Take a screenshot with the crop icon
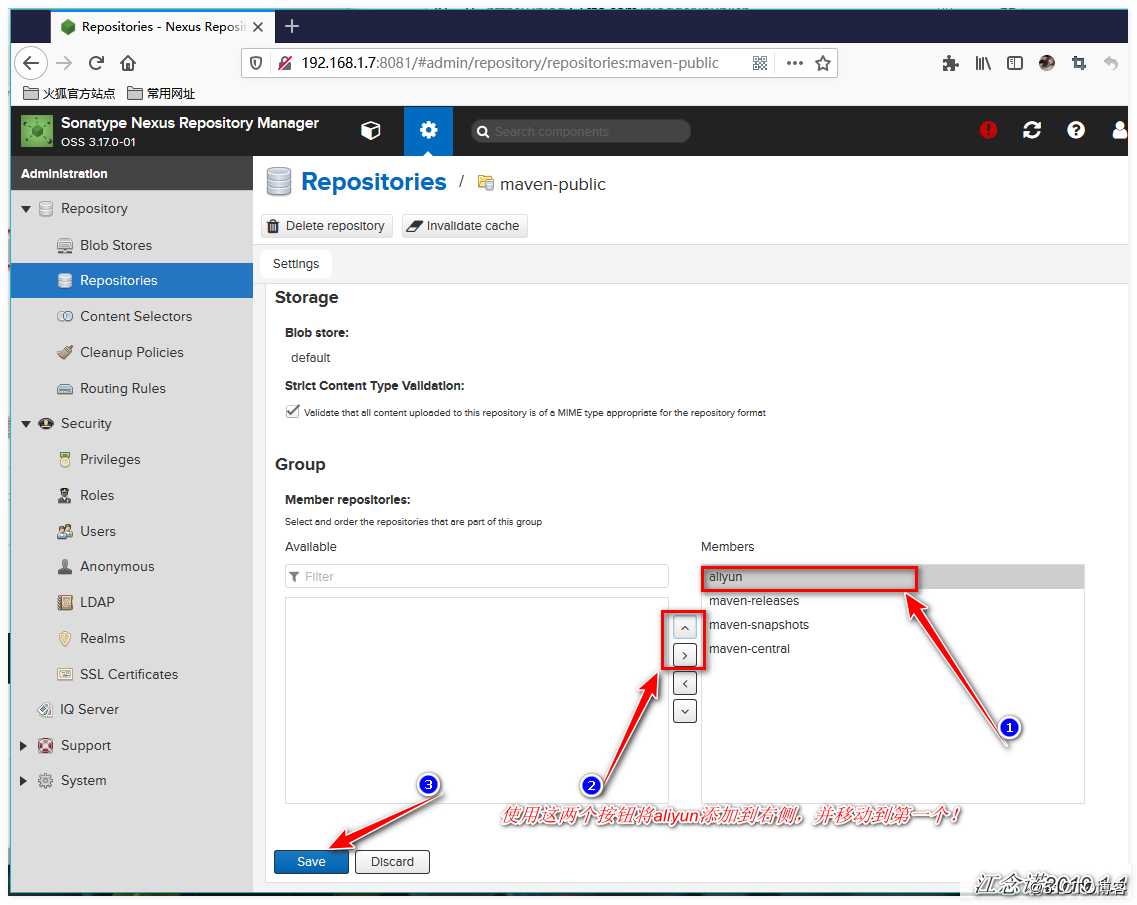Screen dimensions: 1137x905 (1078, 63)
